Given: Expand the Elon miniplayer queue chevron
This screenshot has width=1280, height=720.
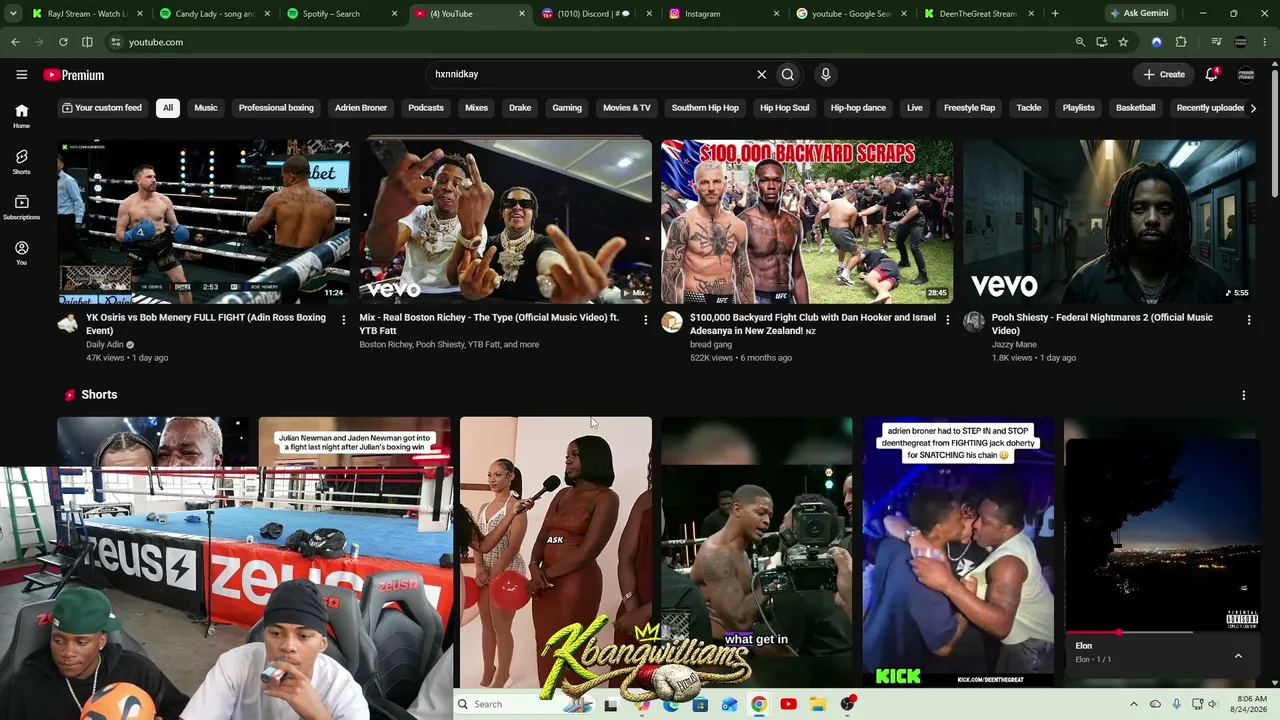Looking at the screenshot, I should click(x=1238, y=656).
